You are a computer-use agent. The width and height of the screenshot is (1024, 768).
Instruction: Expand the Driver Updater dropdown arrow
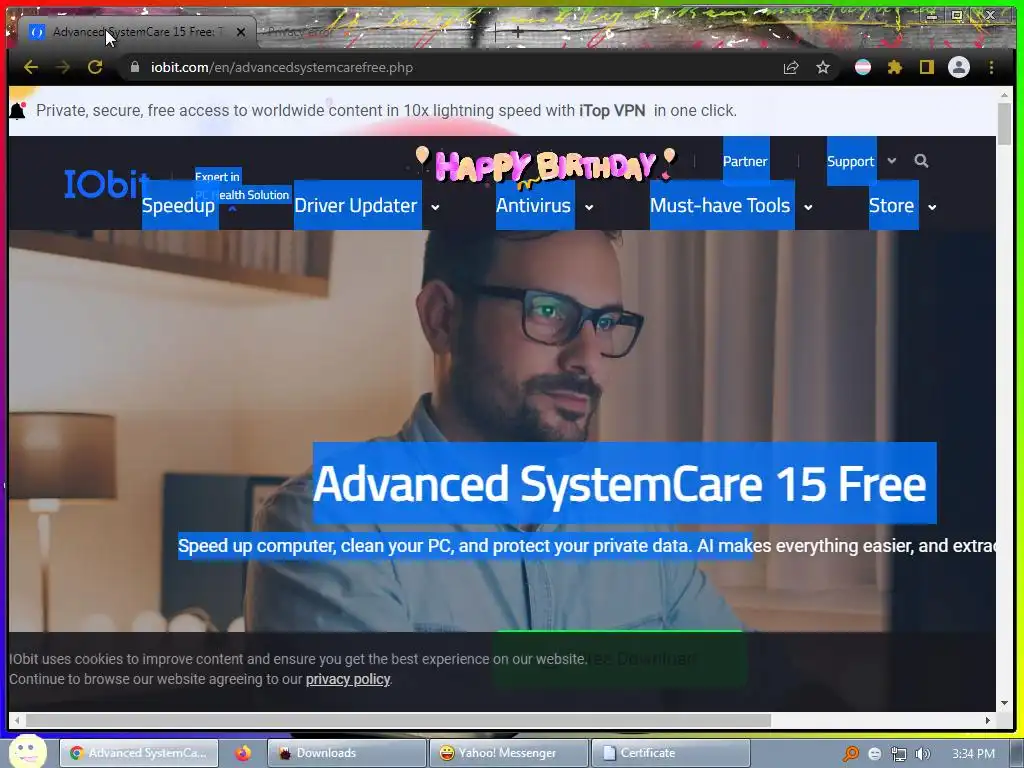435,207
